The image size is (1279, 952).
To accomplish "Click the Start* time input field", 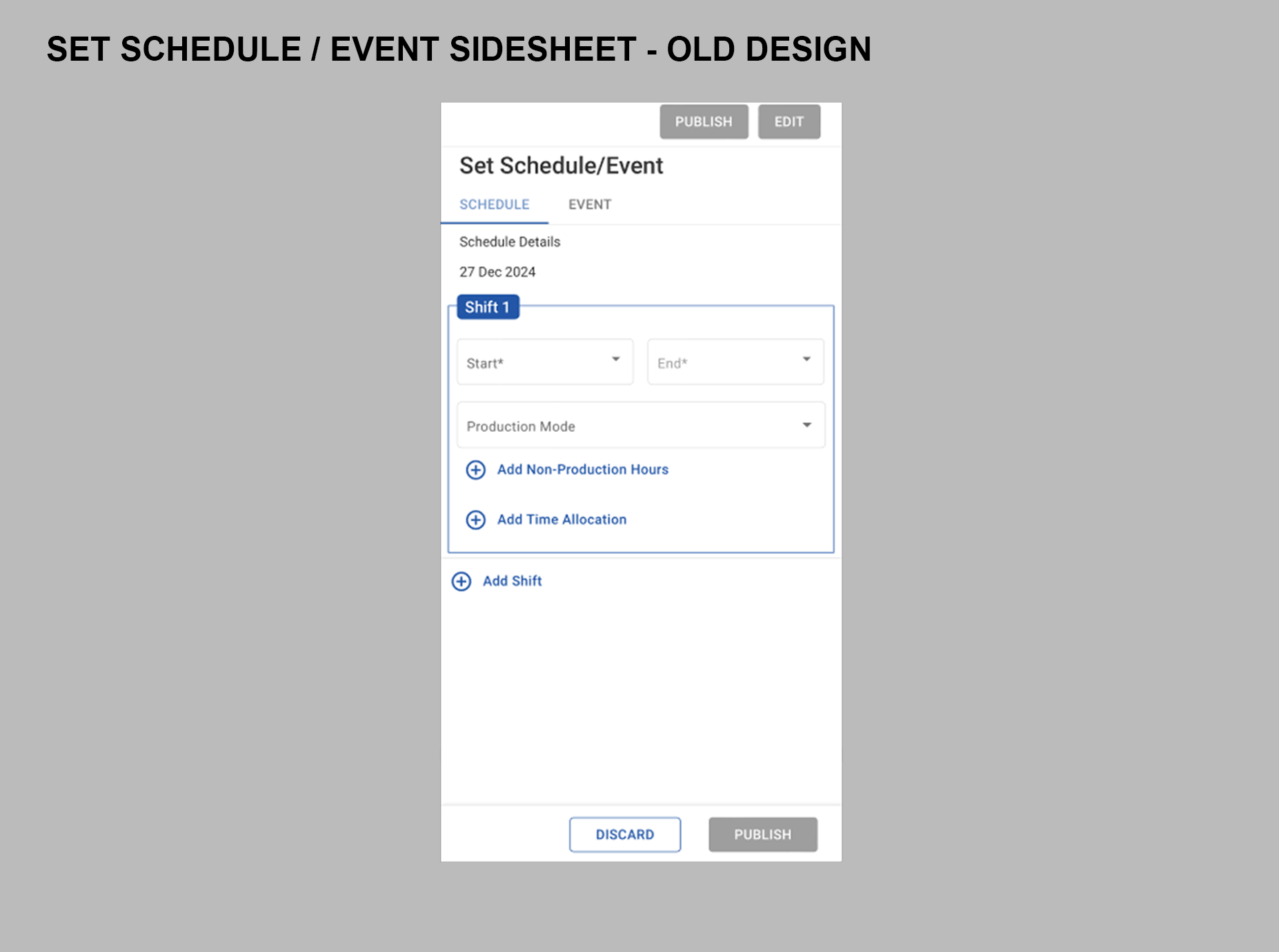I will pos(531,363).
